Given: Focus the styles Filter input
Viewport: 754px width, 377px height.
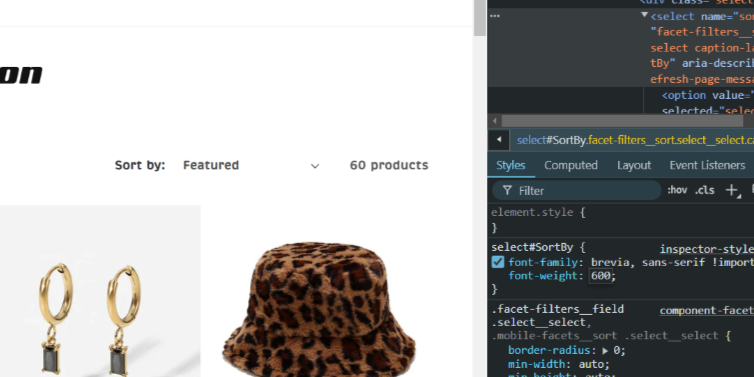Looking at the screenshot, I should pyautogui.click(x=577, y=191).
